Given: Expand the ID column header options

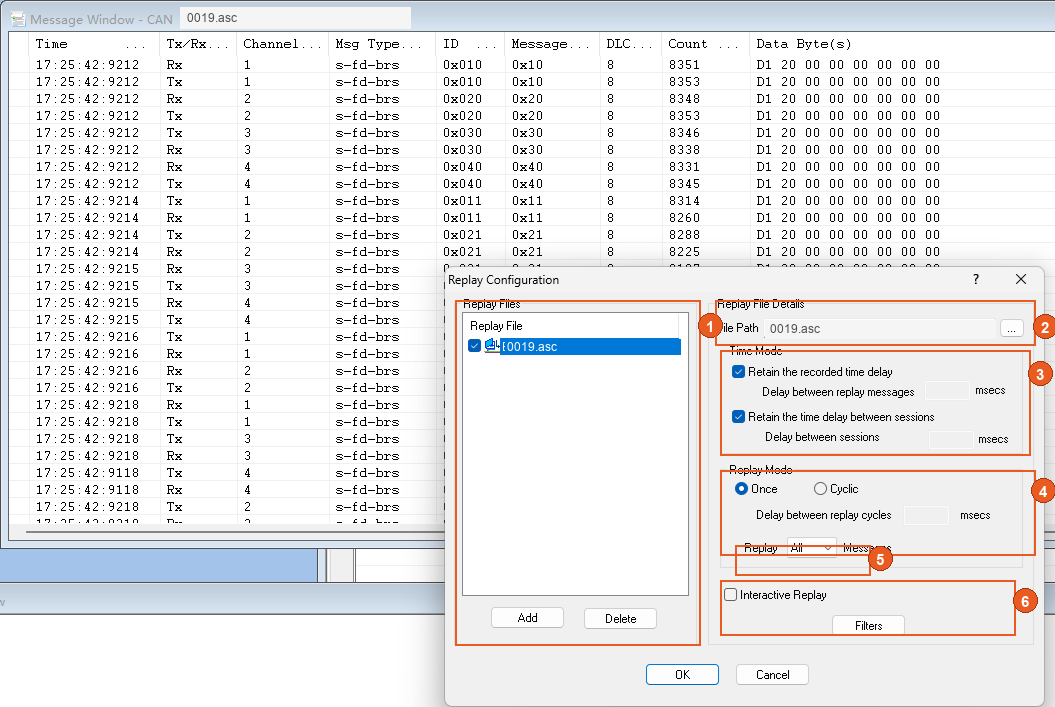Looking at the screenshot, I should [x=486, y=46].
